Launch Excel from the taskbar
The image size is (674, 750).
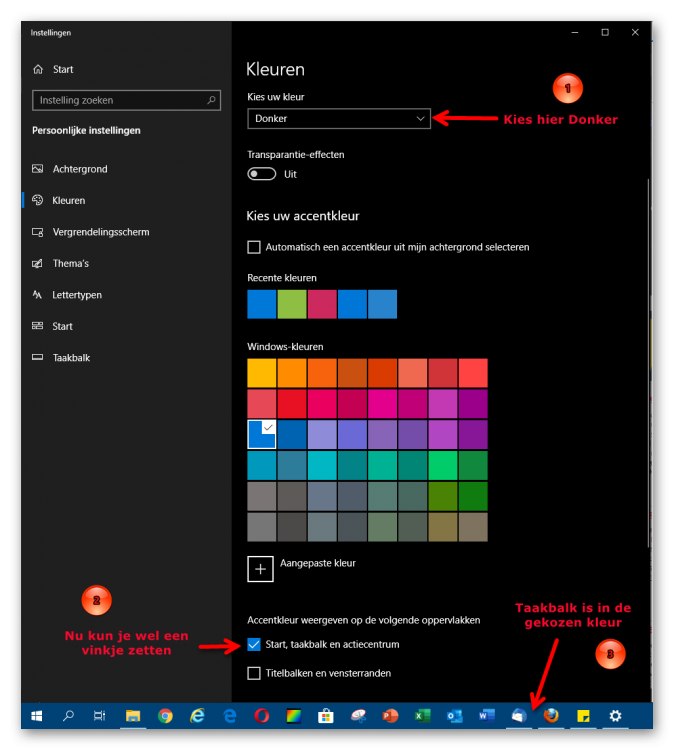pyautogui.click(x=422, y=716)
